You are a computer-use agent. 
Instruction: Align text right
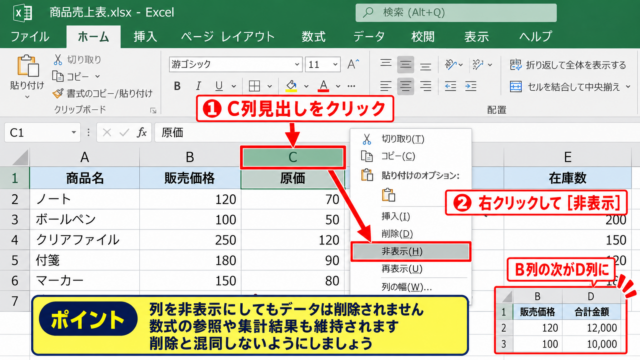[x=425, y=86]
